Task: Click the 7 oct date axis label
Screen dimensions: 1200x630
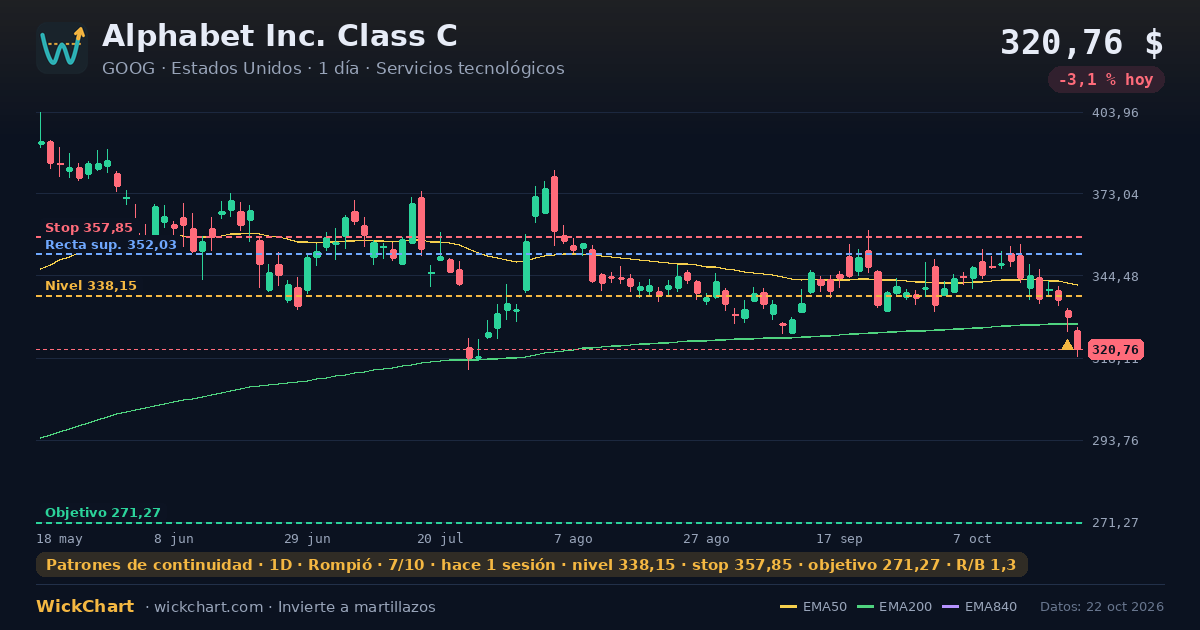Action: pos(972,539)
